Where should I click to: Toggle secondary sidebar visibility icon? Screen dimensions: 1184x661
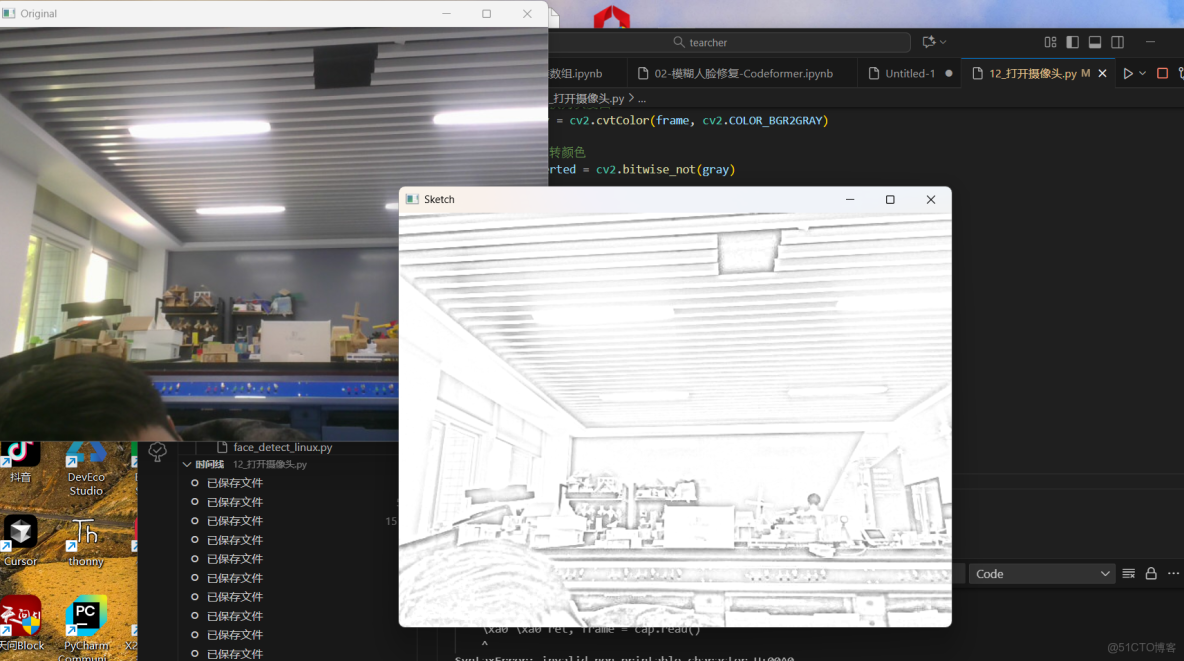coord(1118,42)
